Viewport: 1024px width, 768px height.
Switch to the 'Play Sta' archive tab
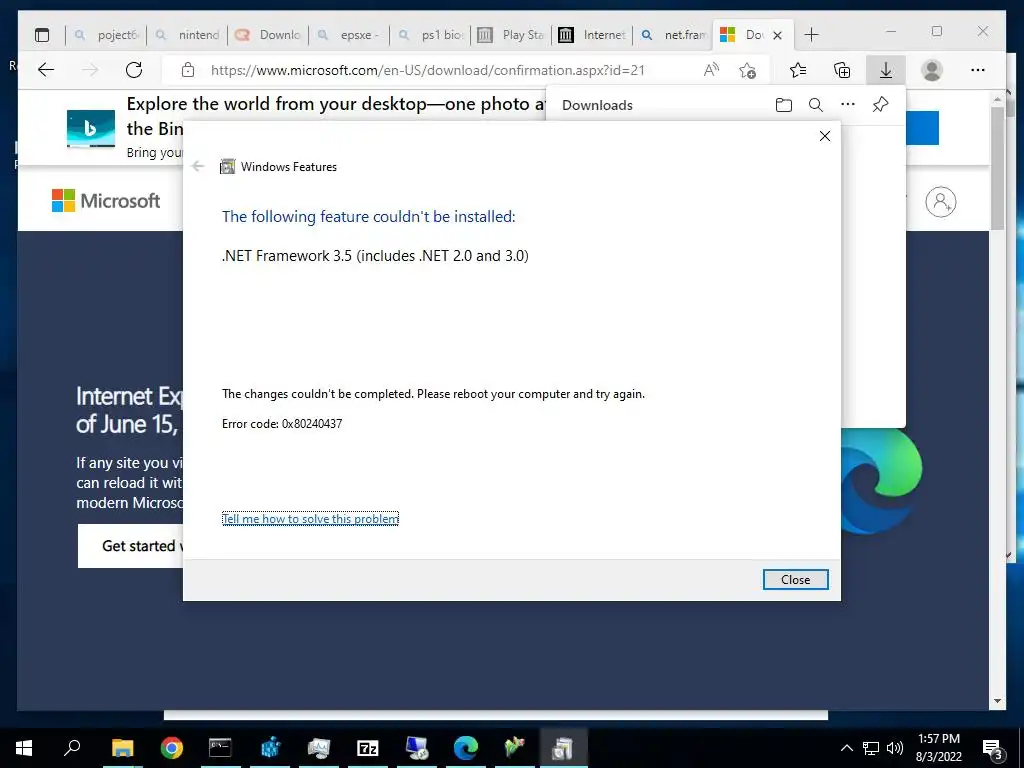click(x=512, y=35)
